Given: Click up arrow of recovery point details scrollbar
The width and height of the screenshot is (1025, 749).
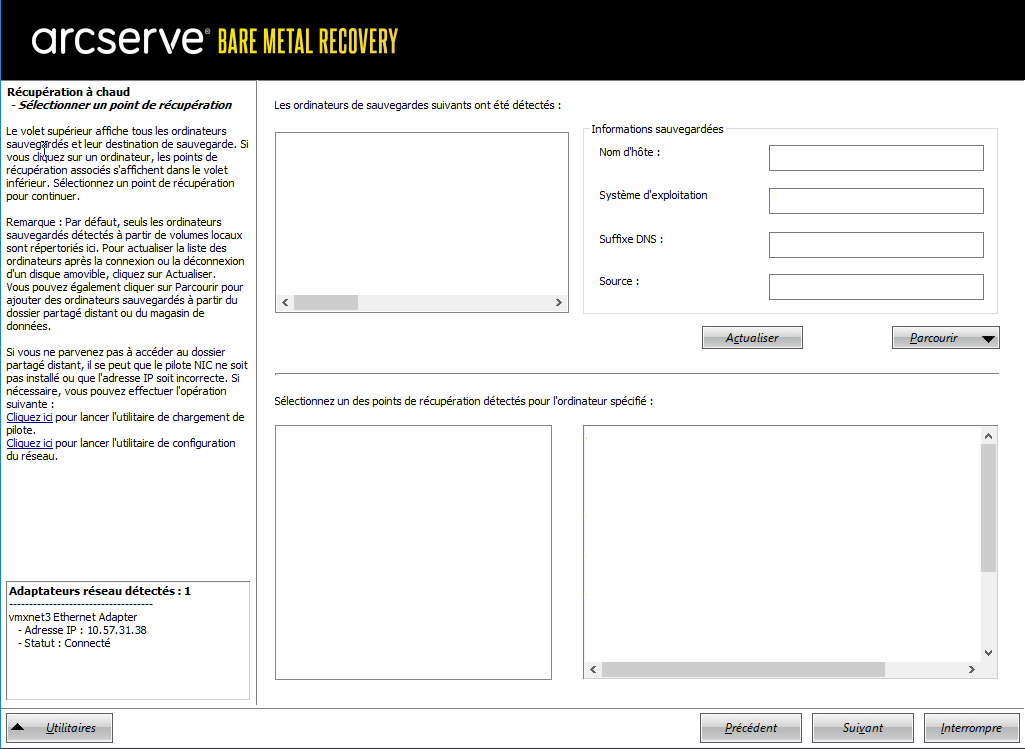Looking at the screenshot, I should [x=988, y=436].
